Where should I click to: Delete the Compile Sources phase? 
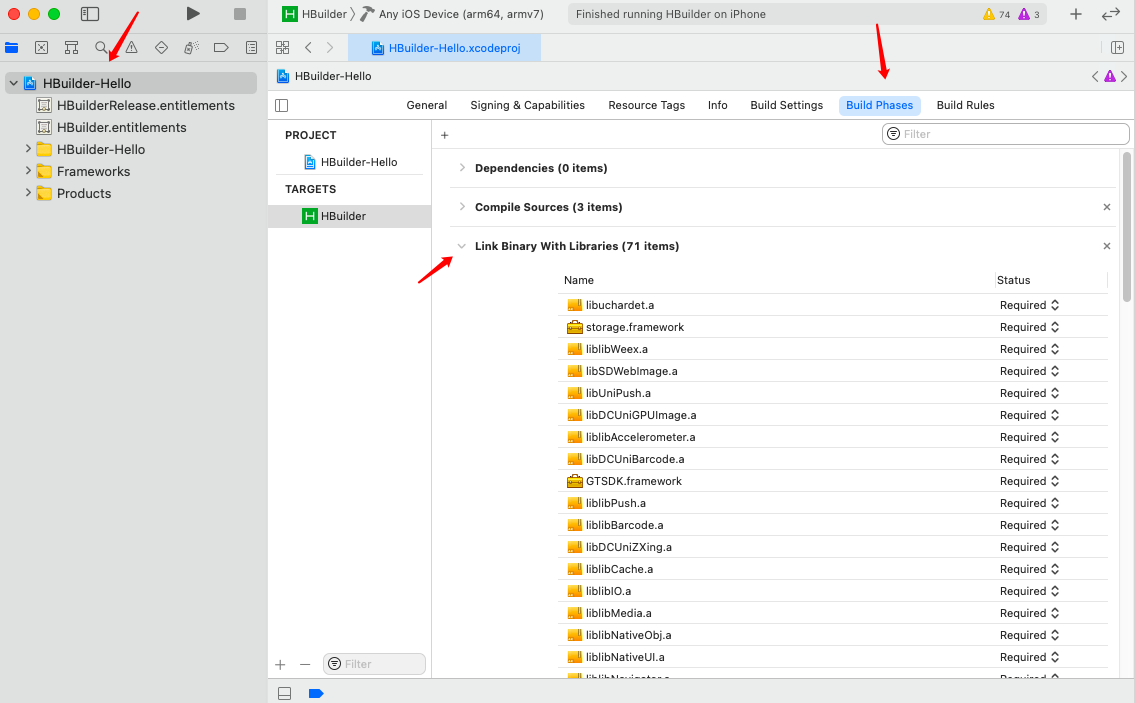[1107, 207]
